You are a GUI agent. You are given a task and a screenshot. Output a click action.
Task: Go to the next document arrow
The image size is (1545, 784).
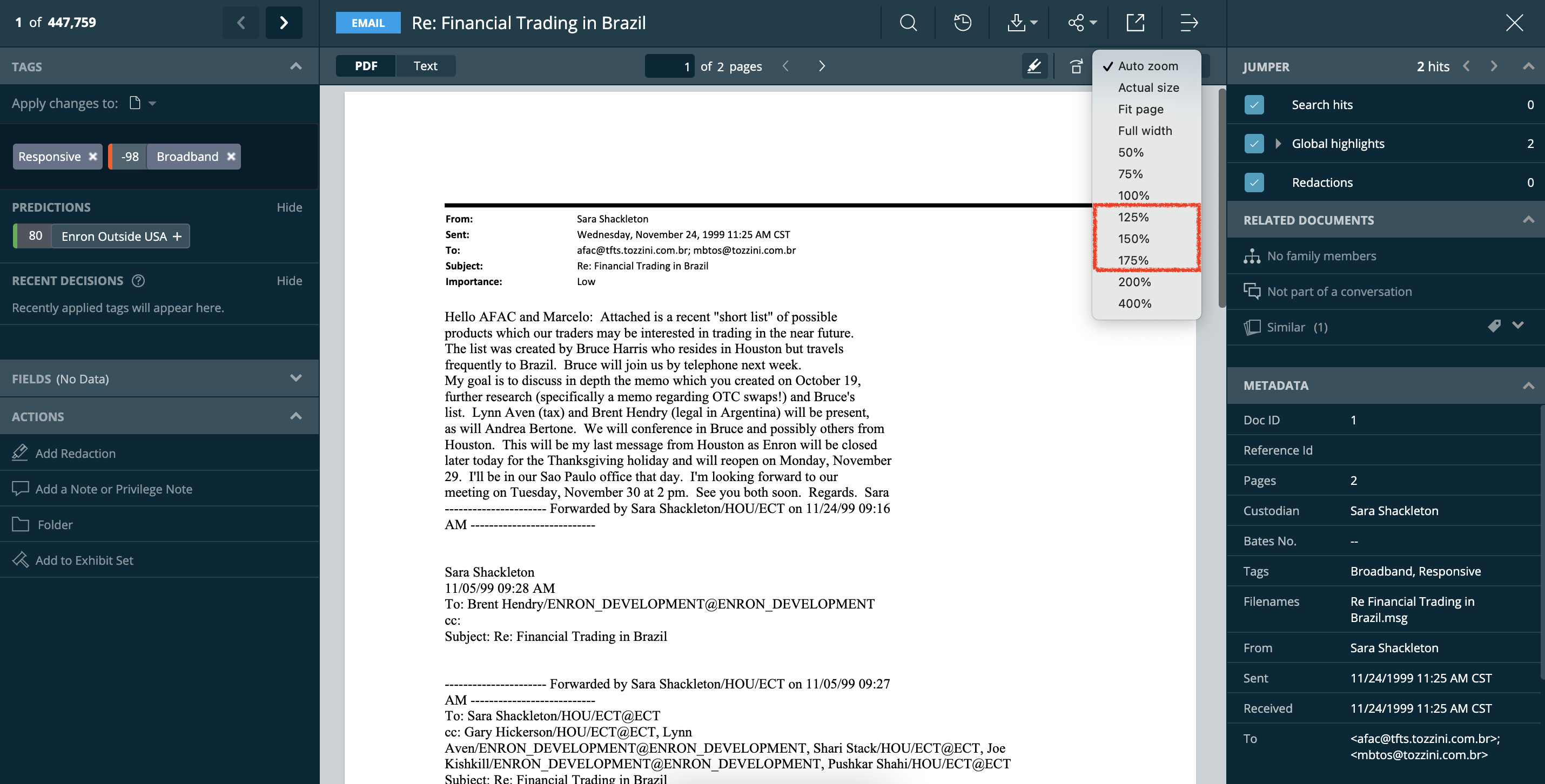284,23
